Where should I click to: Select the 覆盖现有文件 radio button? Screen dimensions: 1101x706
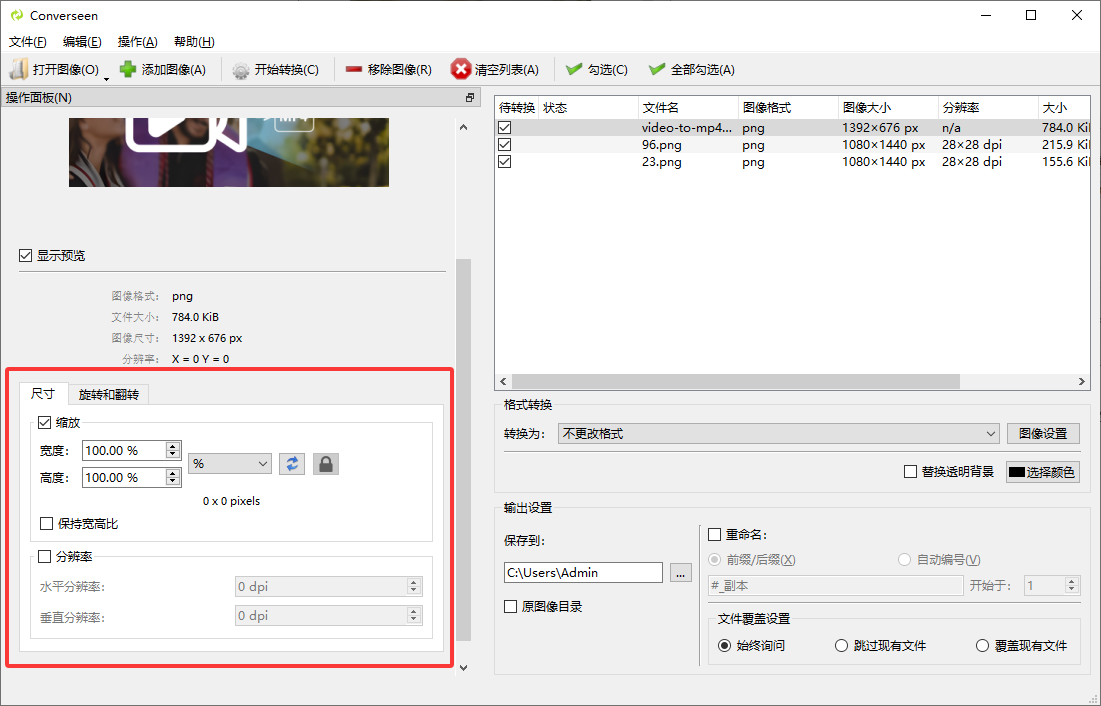(x=983, y=646)
